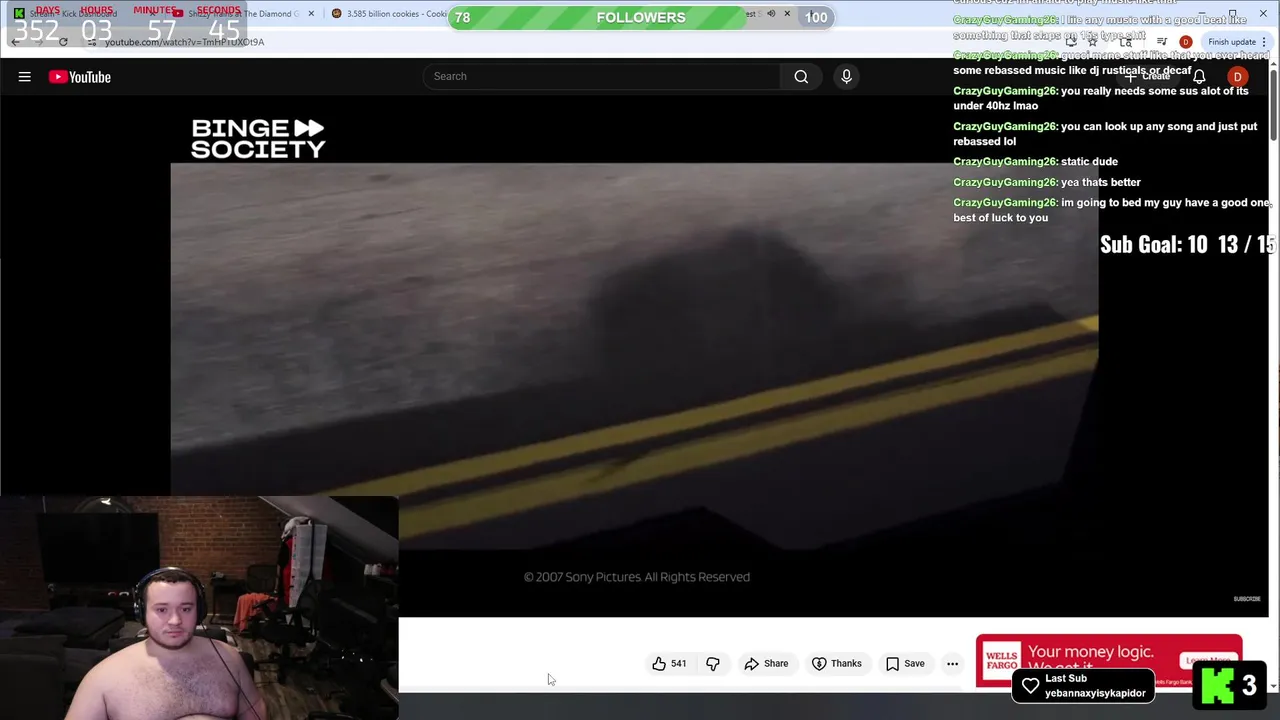The width and height of the screenshot is (1280, 720).
Task: Click the browser reload button
Action: coord(63,42)
